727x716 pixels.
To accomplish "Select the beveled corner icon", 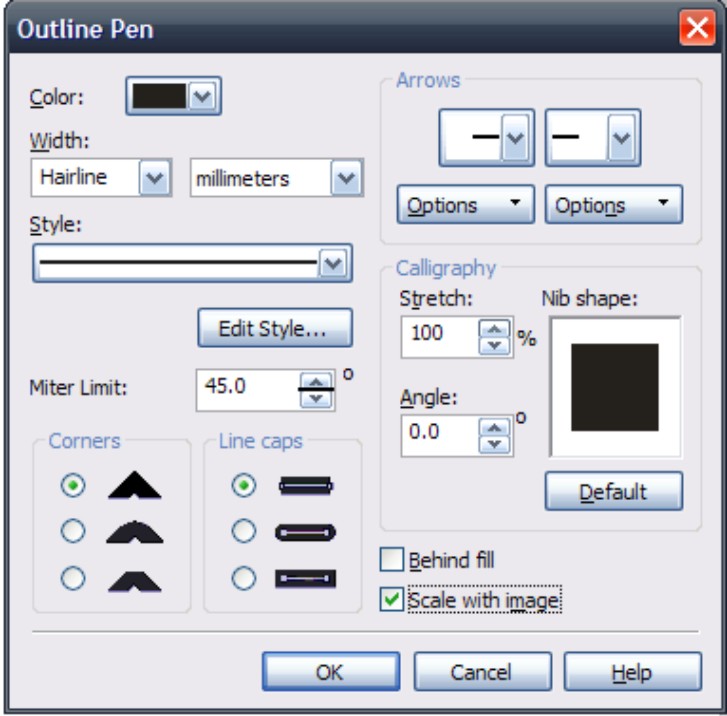I will click(x=134, y=582).
